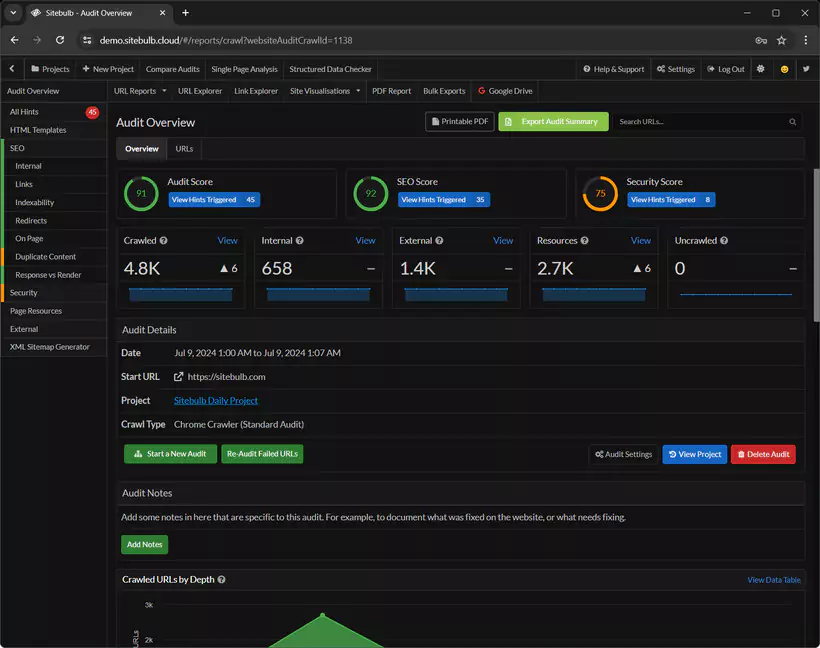Image resolution: width=820 pixels, height=648 pixels.
Task: View Security Score hints triggered 8
Action: point(671,200)
